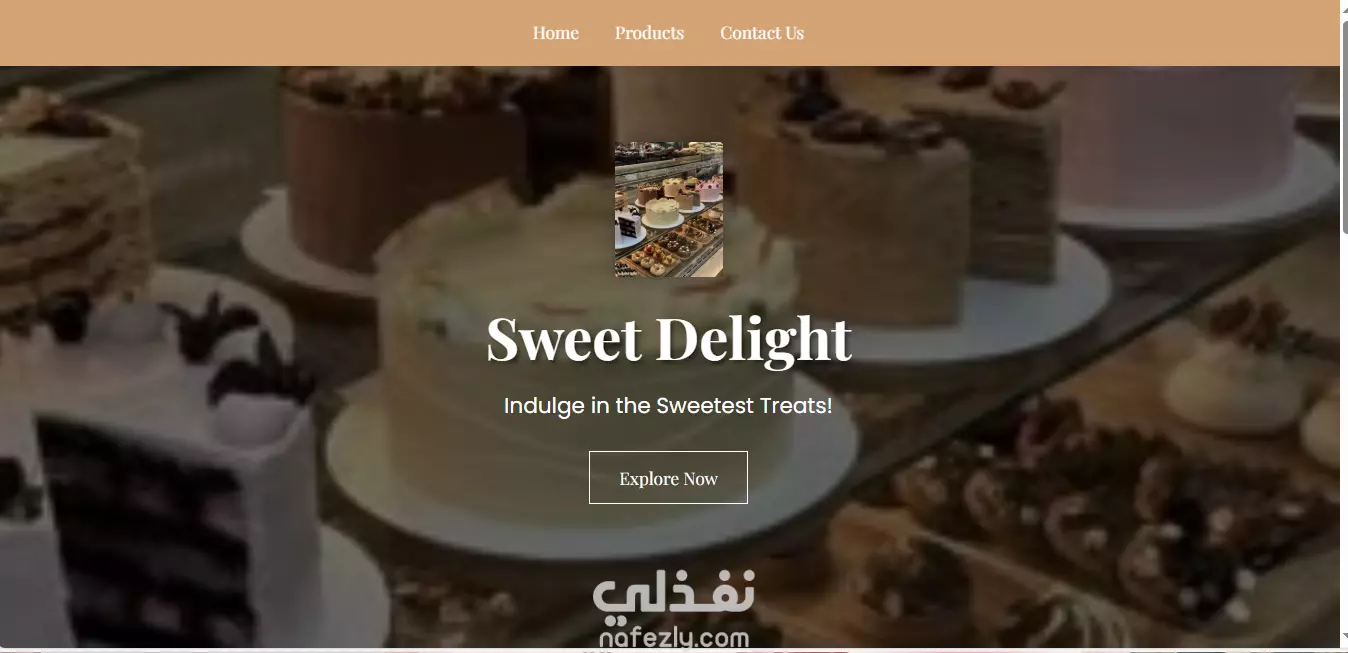The image size is (1348, 653).
Task: Select the Indulge in the Sweetest Treats tagline
Action: (668, 406)
